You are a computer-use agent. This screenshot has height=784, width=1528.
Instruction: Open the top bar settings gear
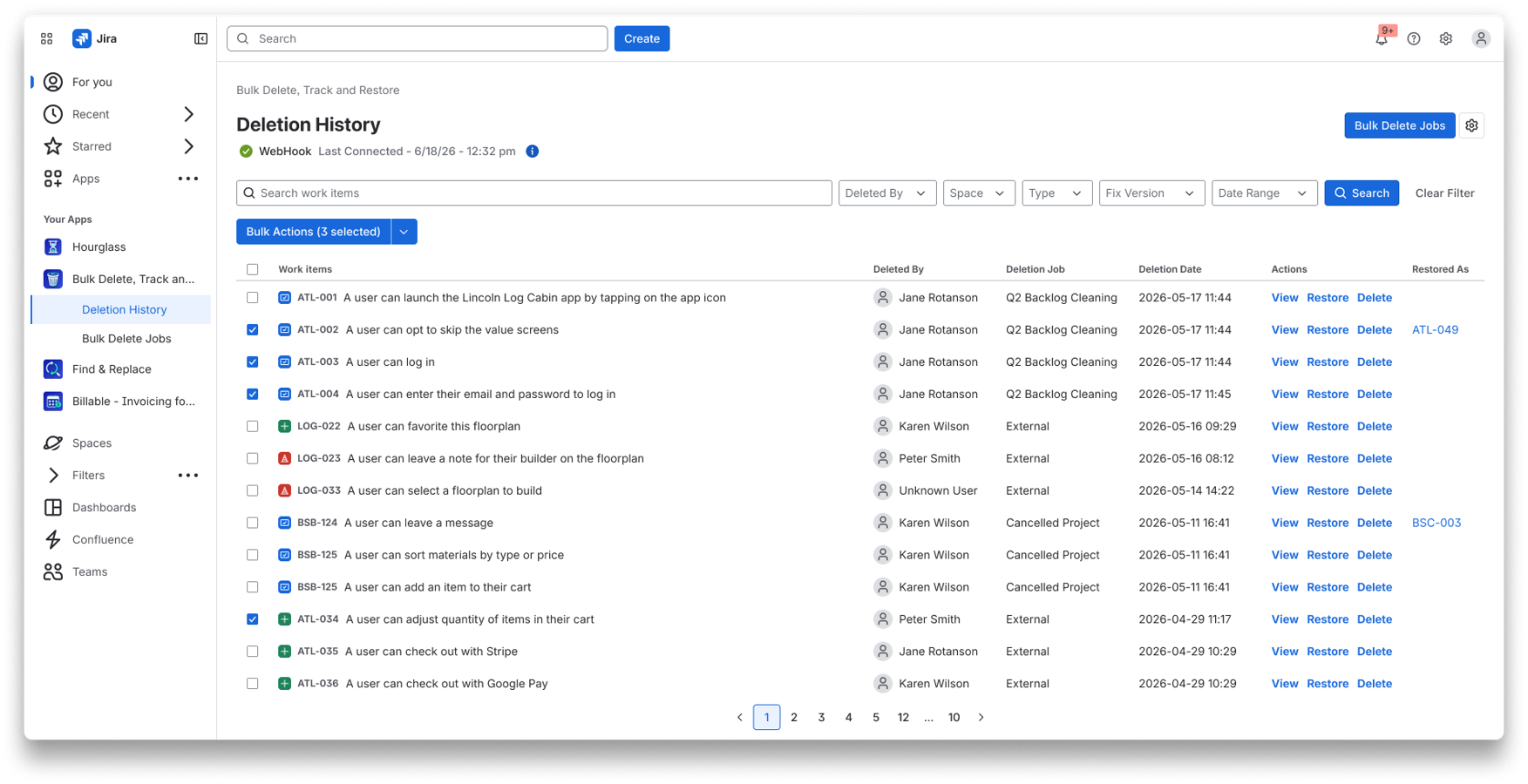tap(1446, 38)
